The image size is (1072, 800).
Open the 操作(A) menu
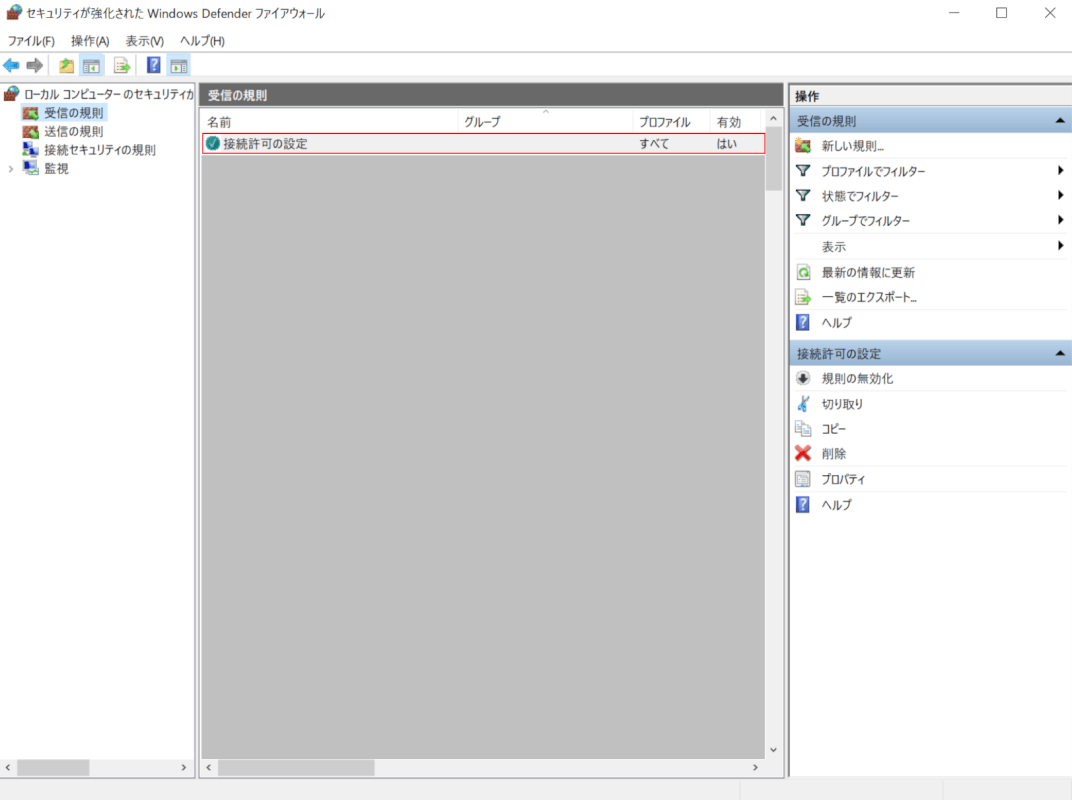pyautogui.click(x=90, y=41)
